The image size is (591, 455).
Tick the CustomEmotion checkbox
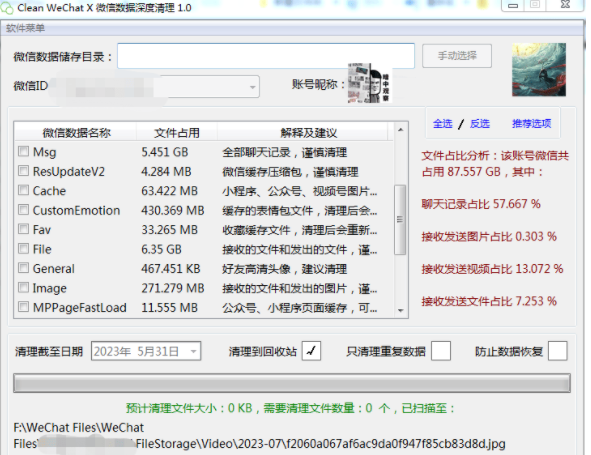[x=23, y=210]
